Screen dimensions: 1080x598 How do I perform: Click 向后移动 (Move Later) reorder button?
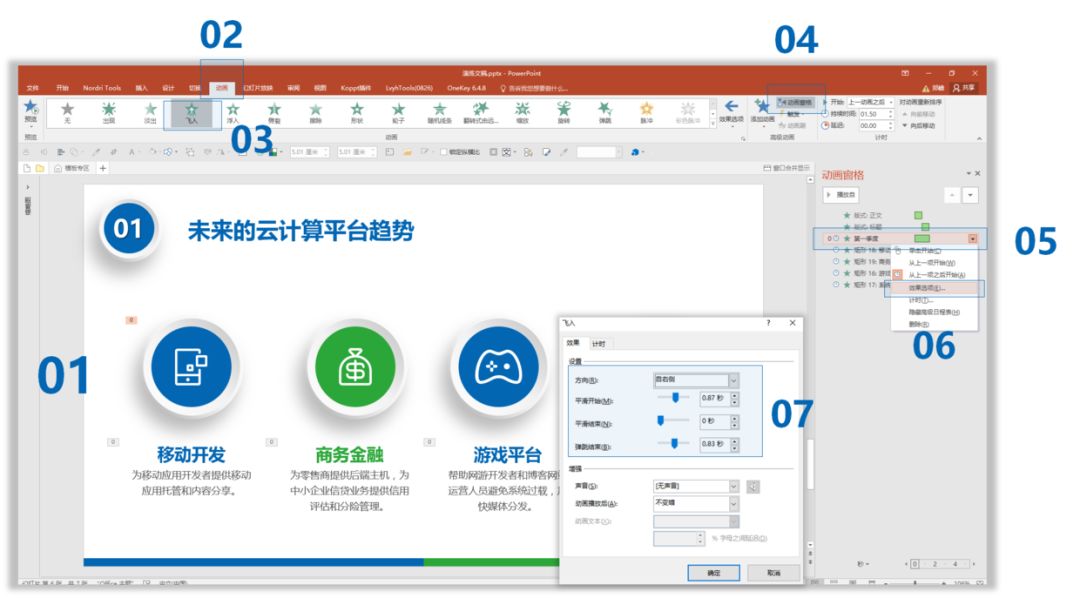920,126
